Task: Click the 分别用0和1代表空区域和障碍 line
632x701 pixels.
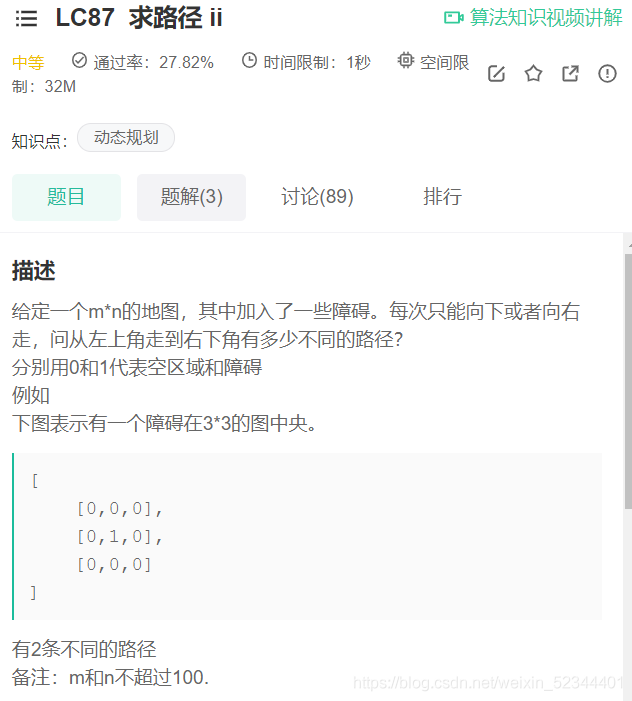Action: (137, 367)
